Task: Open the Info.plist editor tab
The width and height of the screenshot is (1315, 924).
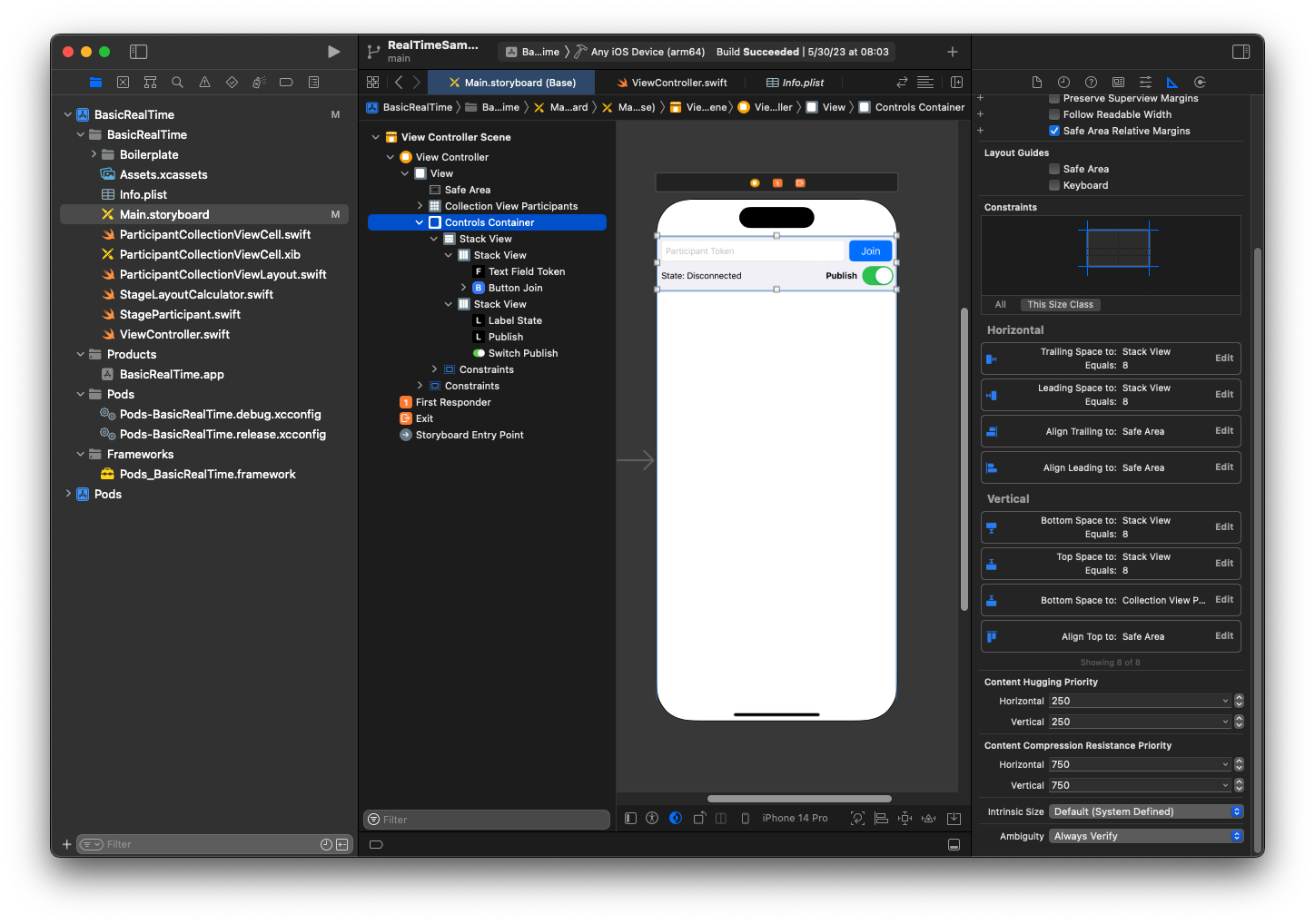Action: pos(795,82)
